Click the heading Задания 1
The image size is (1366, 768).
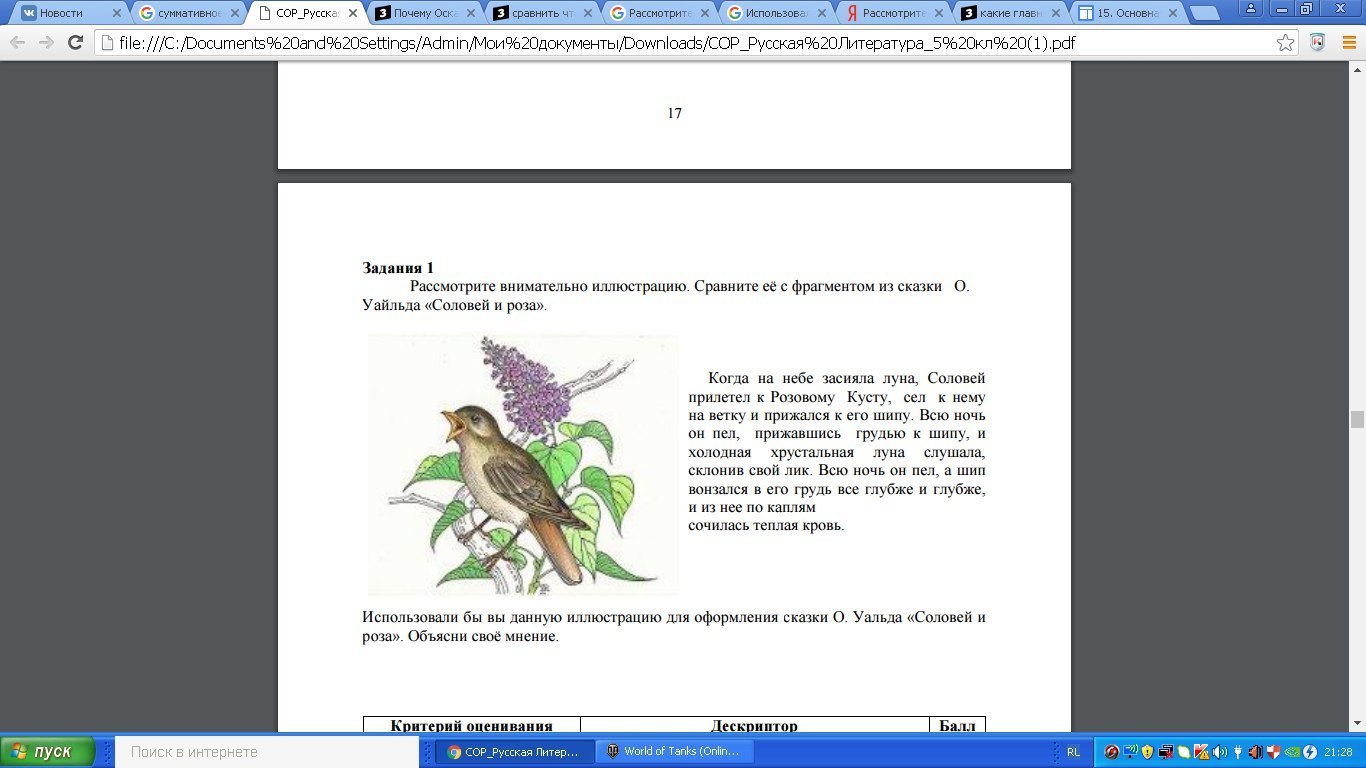coord(398,268)
